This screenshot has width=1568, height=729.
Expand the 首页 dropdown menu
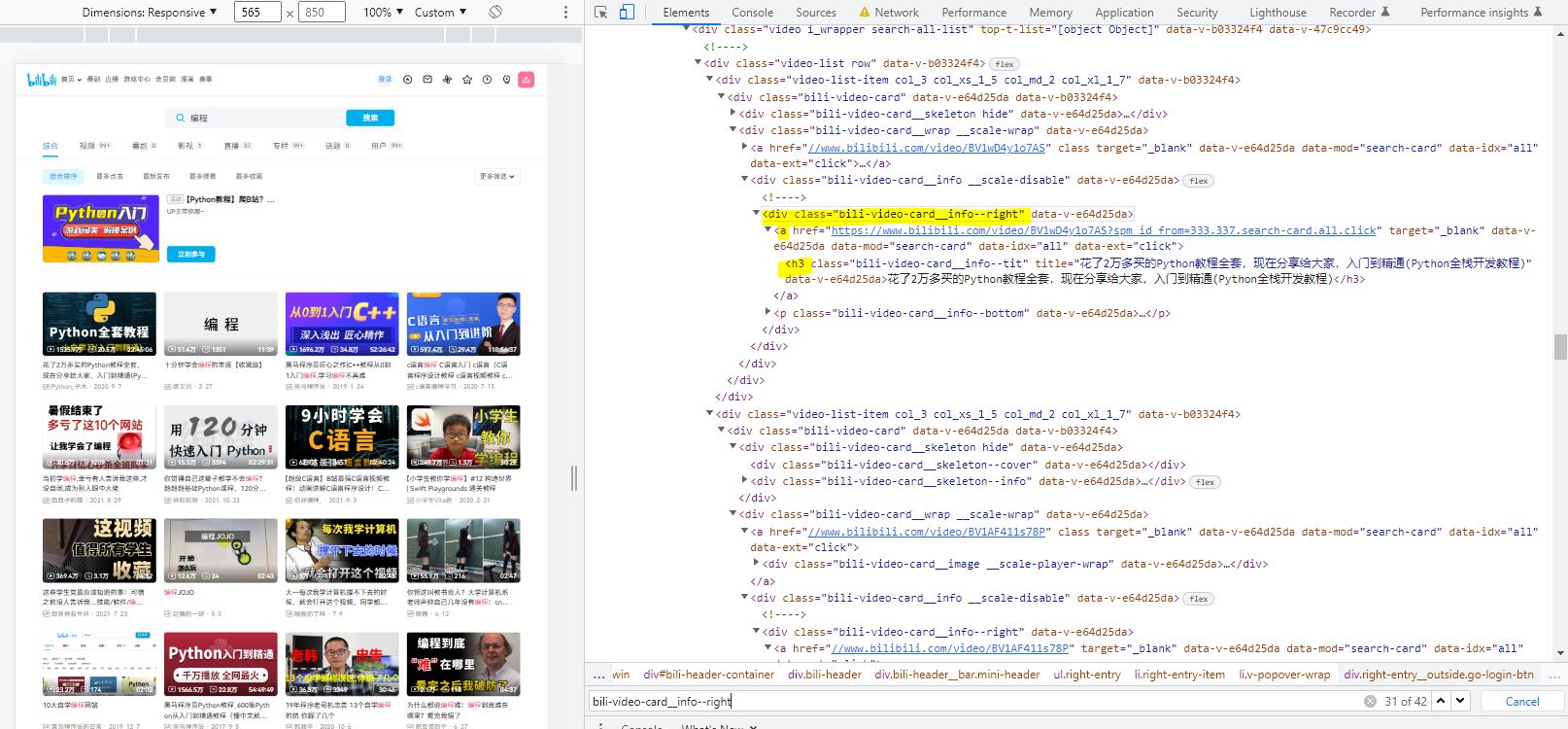point(71,80)
